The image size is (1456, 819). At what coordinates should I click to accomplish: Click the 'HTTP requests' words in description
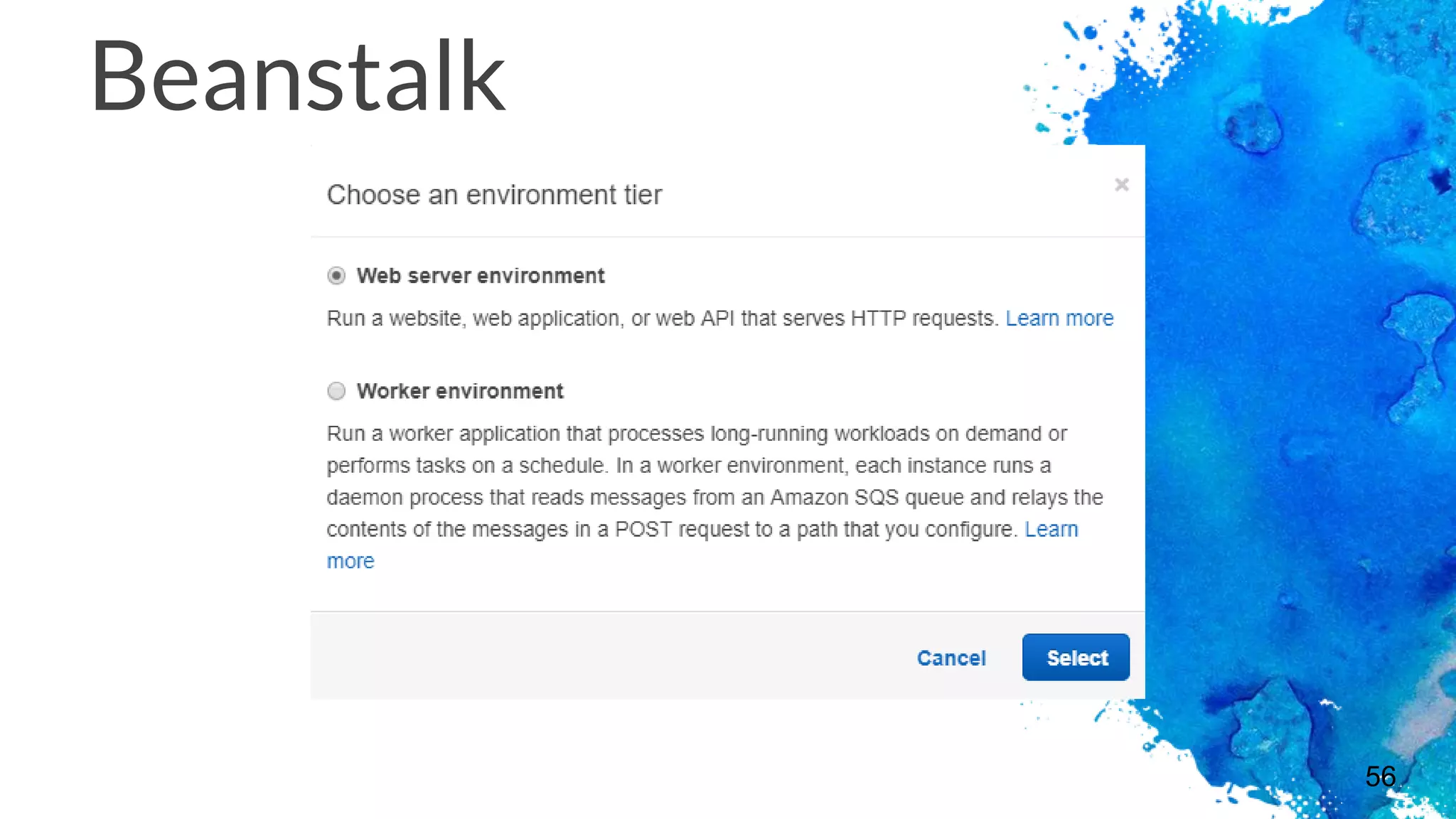tap(924, 318)
